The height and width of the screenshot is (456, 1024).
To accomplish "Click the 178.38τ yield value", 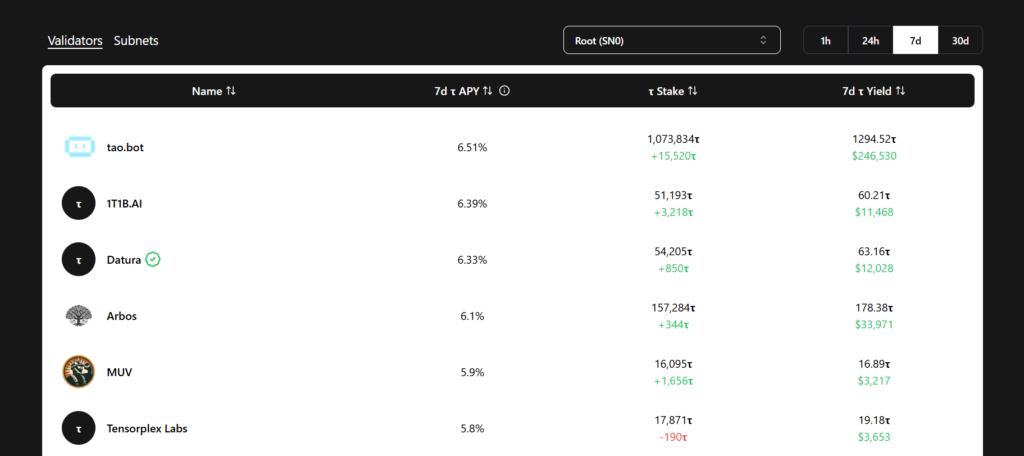I will [x=874, y=307].
